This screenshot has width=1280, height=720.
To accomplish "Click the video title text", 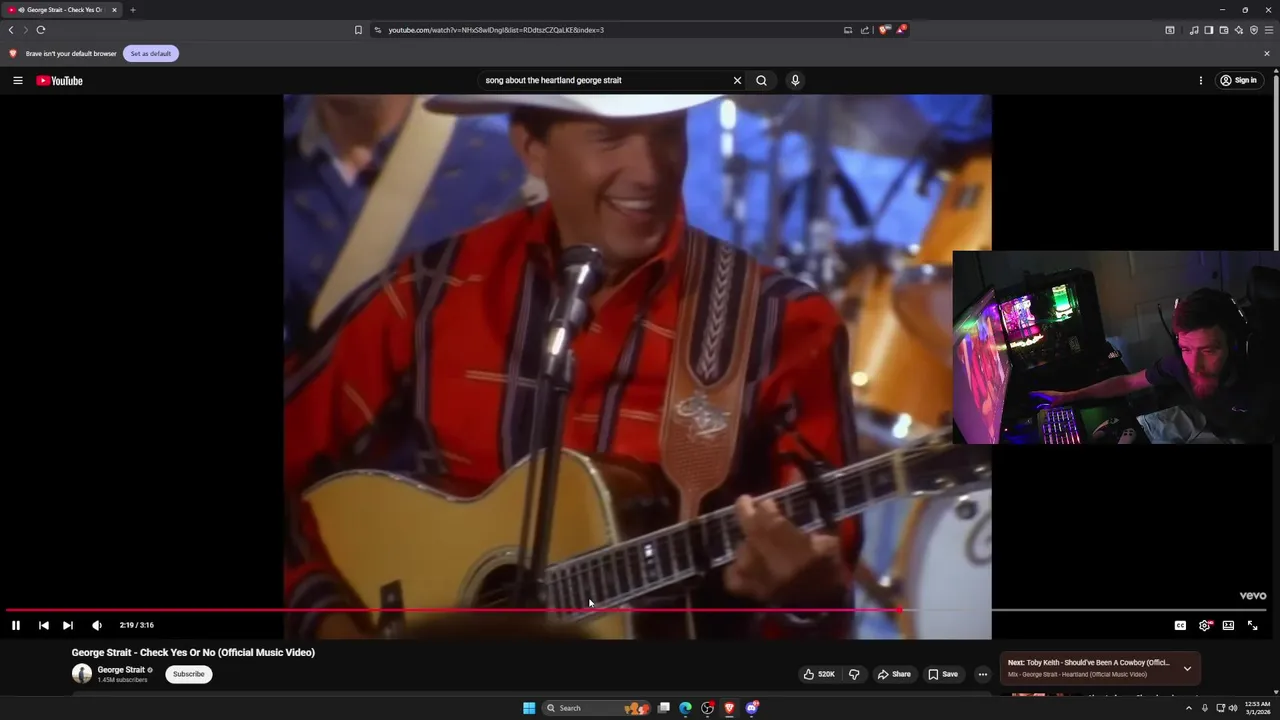I will (x=193, y=652).
